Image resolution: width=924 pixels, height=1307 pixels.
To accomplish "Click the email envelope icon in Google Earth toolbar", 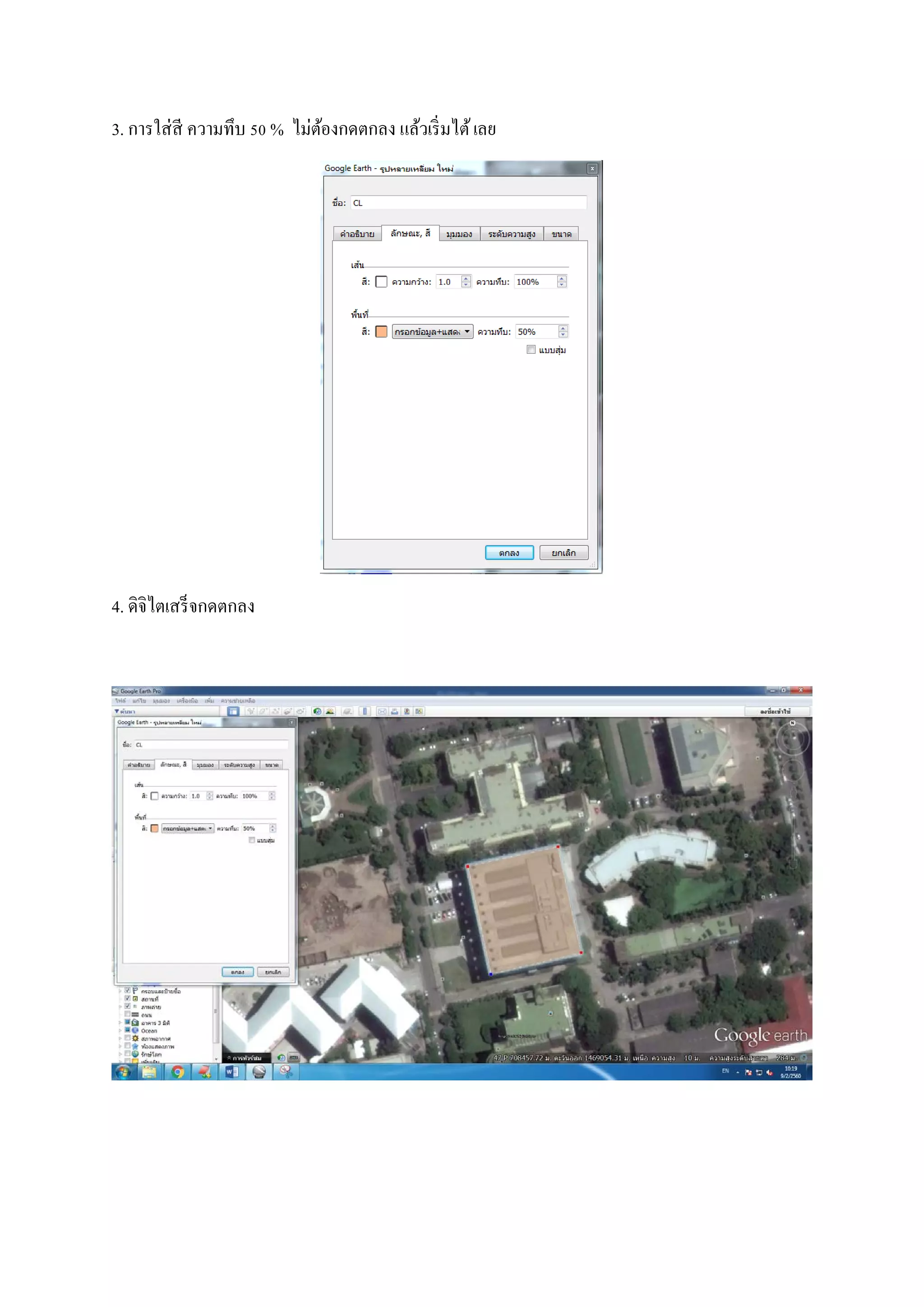I will pos(382,712).
